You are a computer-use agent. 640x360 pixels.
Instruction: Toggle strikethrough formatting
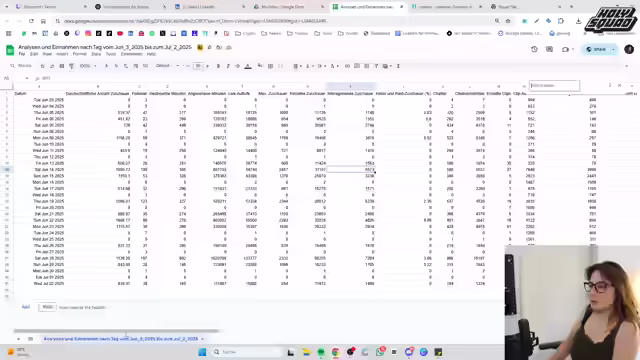[238, 66]
